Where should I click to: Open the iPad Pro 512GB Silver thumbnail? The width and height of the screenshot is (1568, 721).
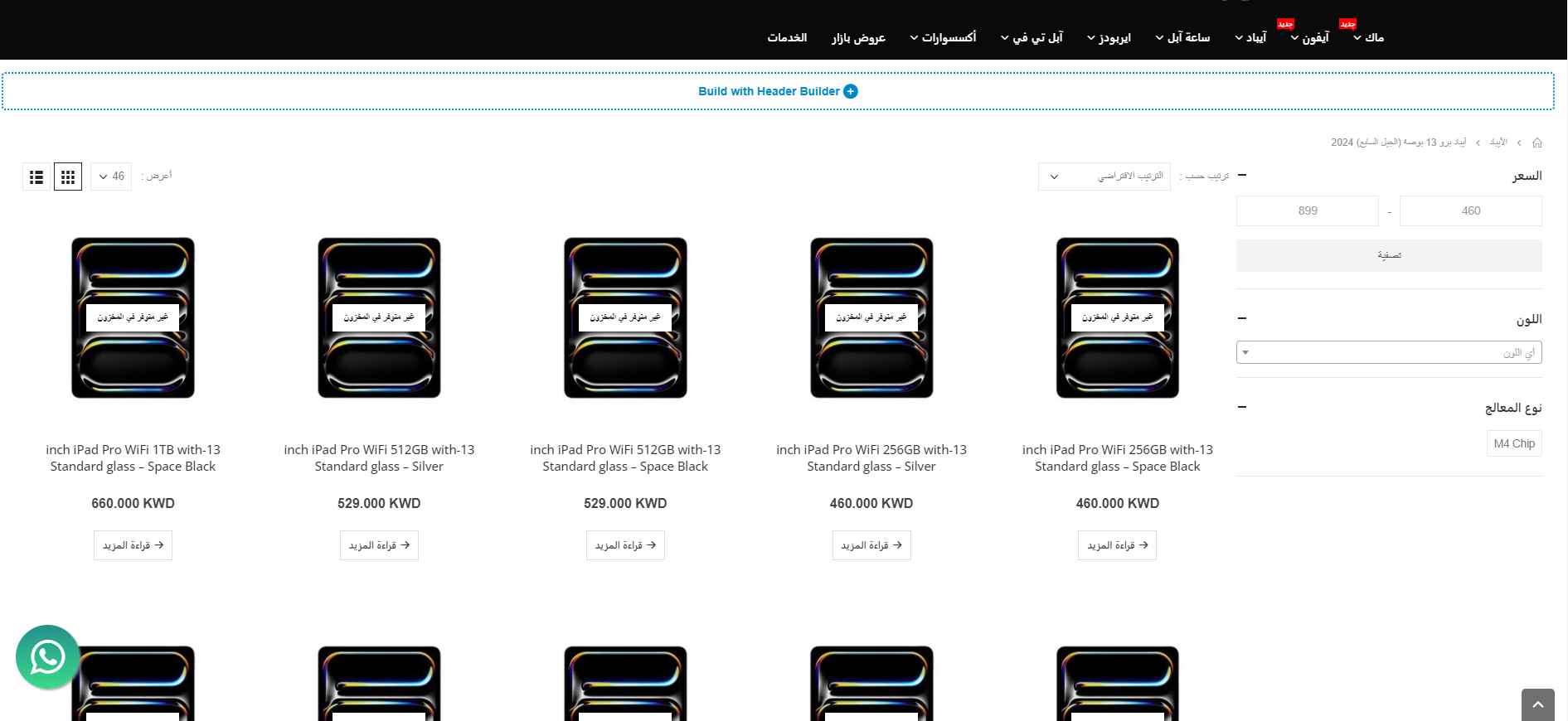379,317
